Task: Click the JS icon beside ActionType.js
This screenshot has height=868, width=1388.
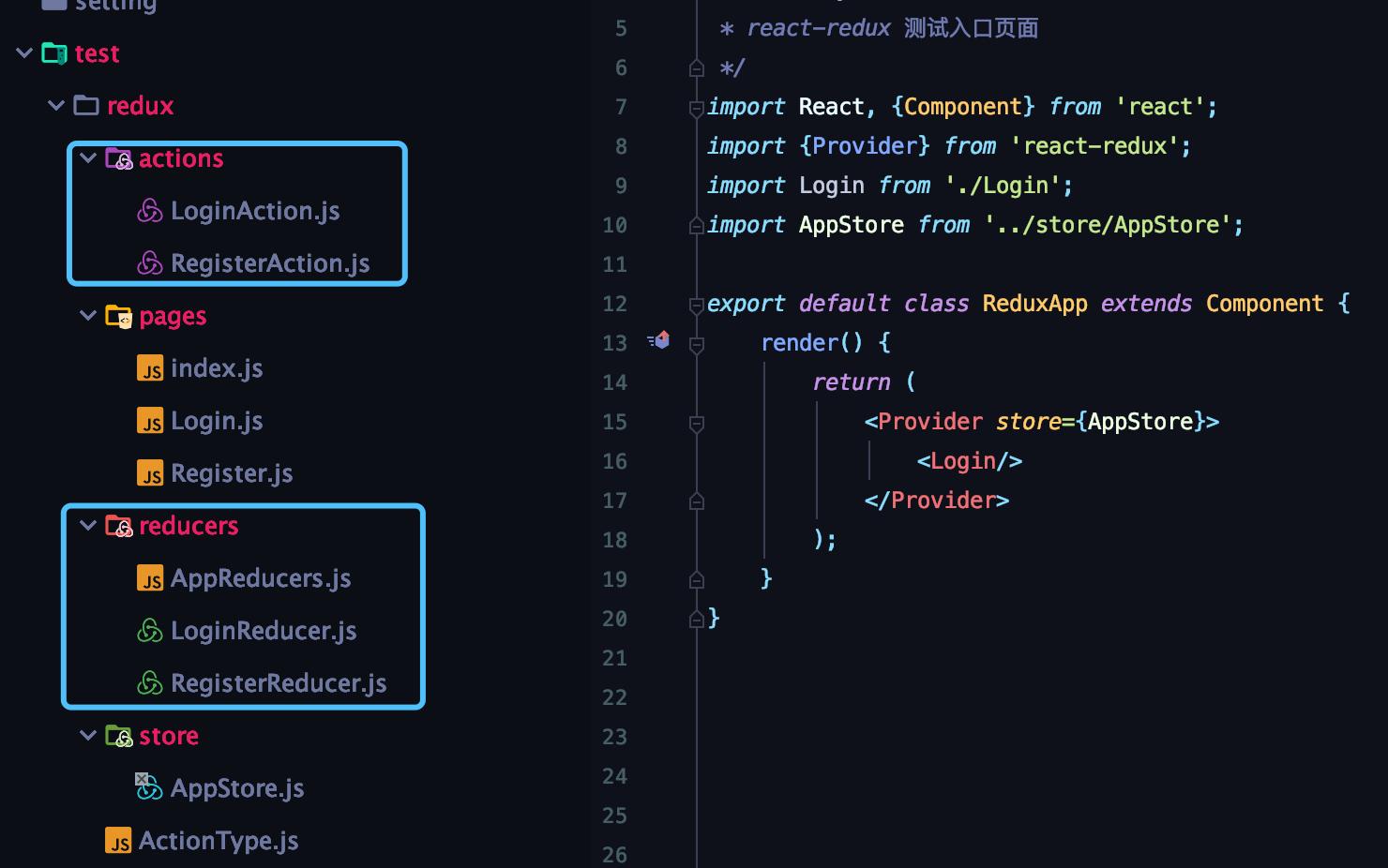Action: (118, 841)
